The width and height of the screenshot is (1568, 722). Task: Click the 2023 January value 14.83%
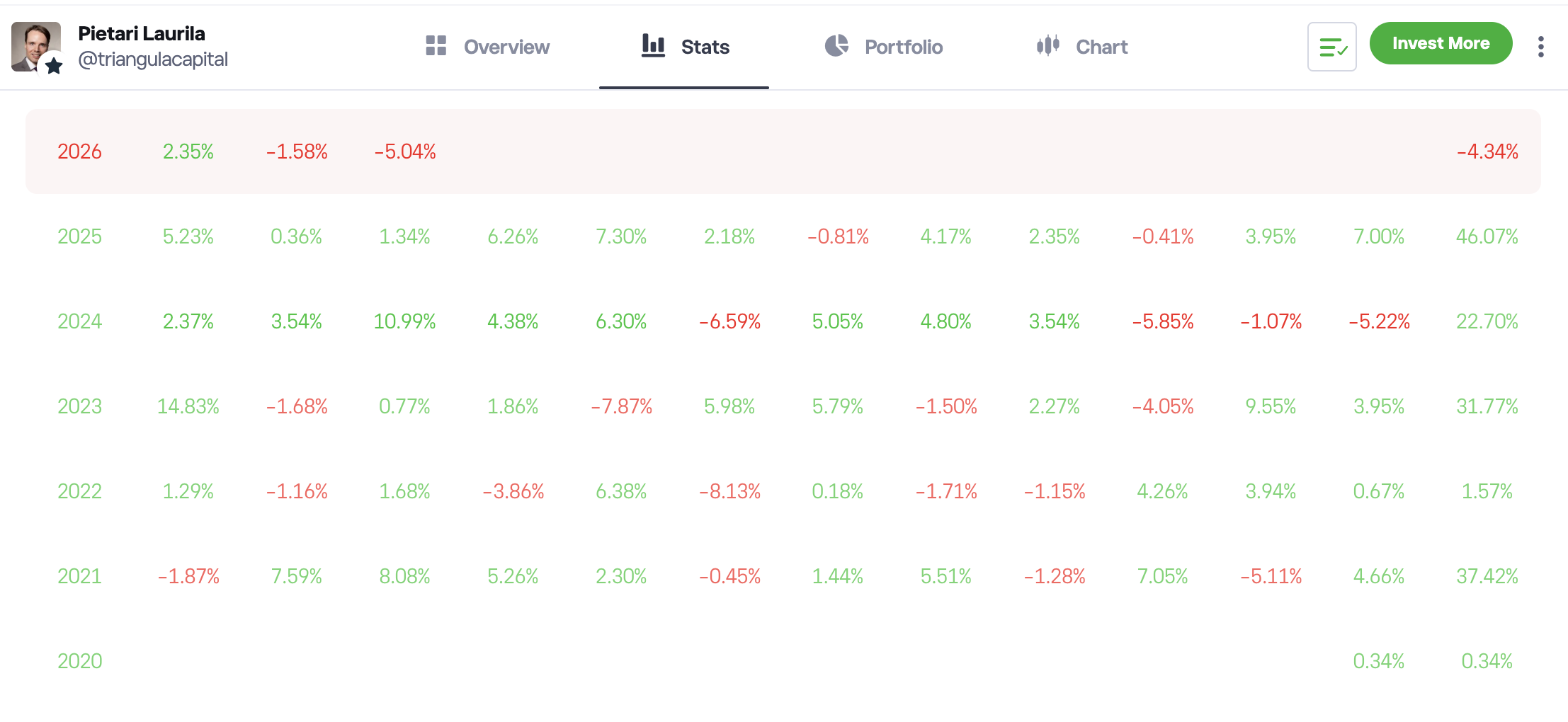tap(188, 406)
